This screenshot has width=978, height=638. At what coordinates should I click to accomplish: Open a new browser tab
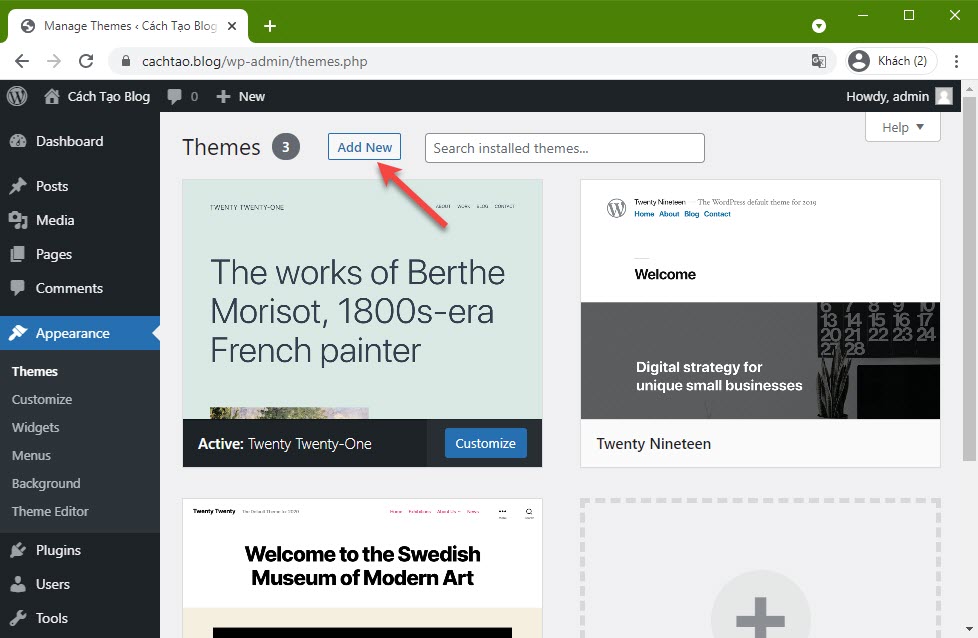(269, 26)
